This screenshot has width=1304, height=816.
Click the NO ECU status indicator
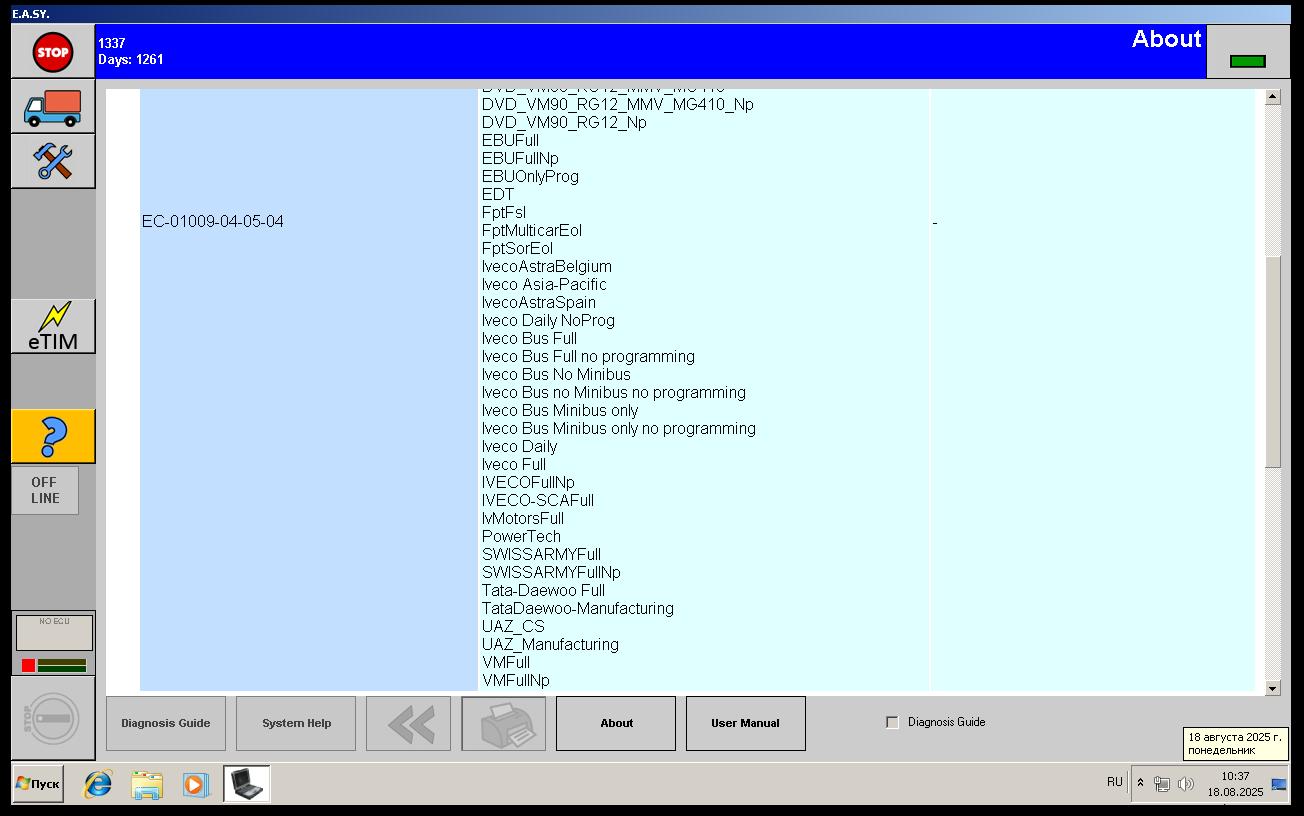point(54,632)
